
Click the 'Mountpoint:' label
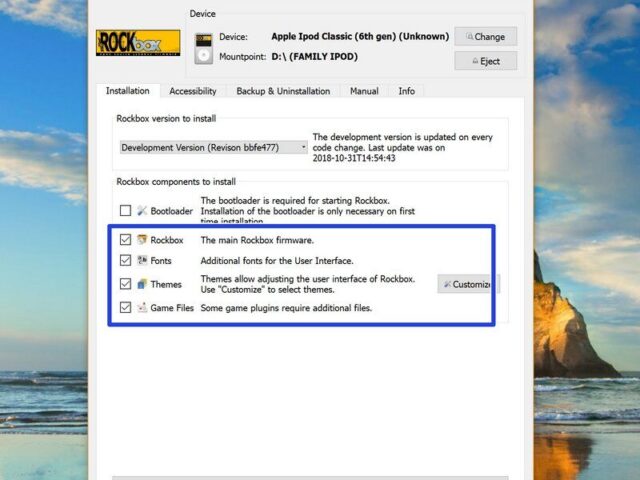242,57
